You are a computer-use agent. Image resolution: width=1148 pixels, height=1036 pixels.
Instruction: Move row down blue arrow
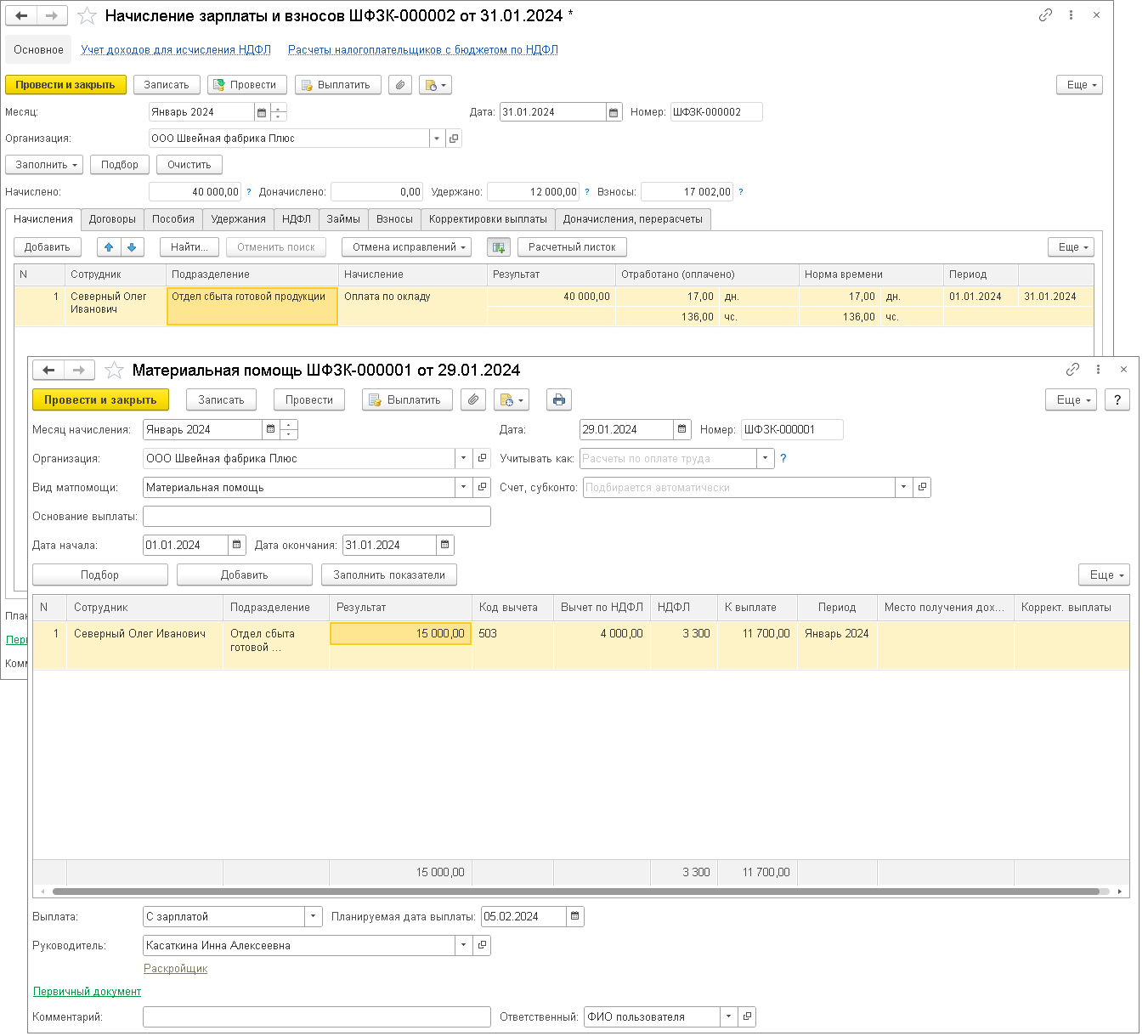(x=132, y=247)
